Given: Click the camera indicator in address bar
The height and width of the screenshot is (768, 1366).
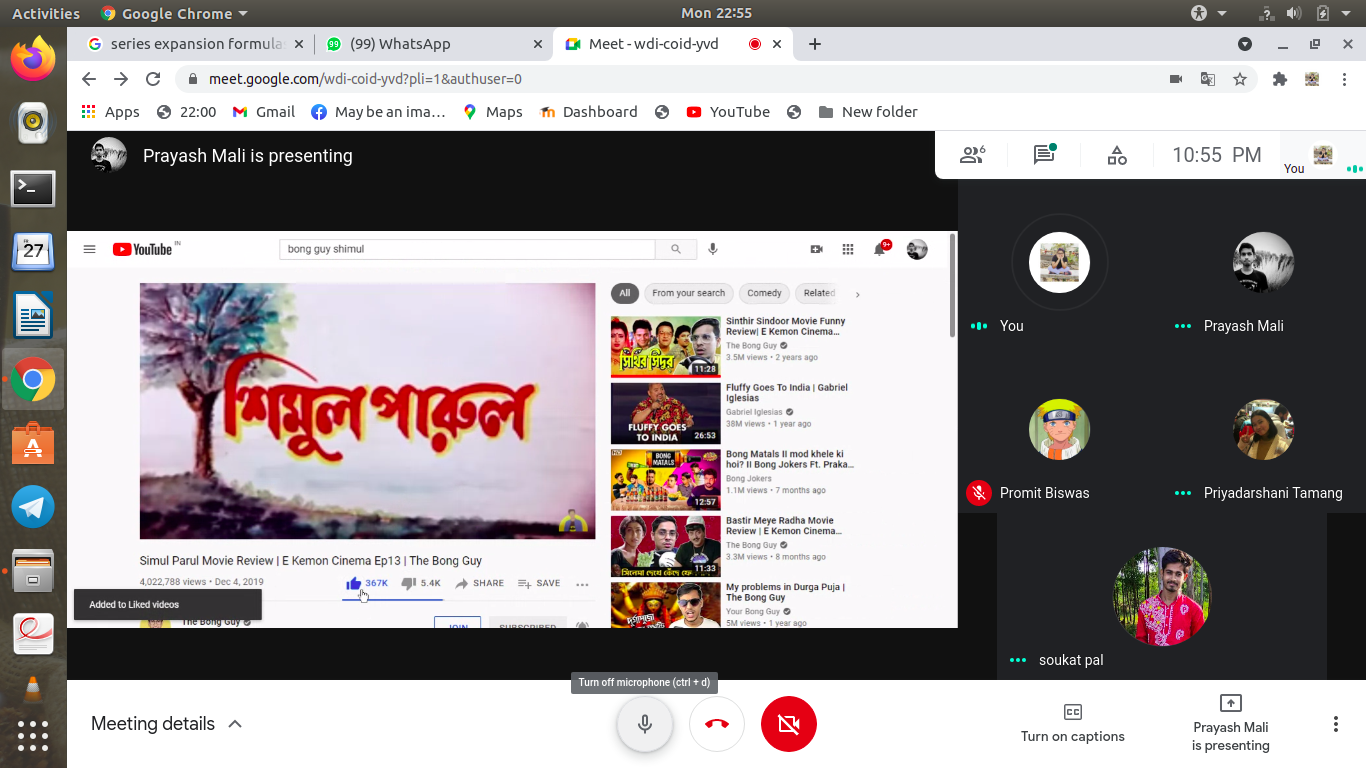Looking at the screenshot, I should tap(1176, 79).
